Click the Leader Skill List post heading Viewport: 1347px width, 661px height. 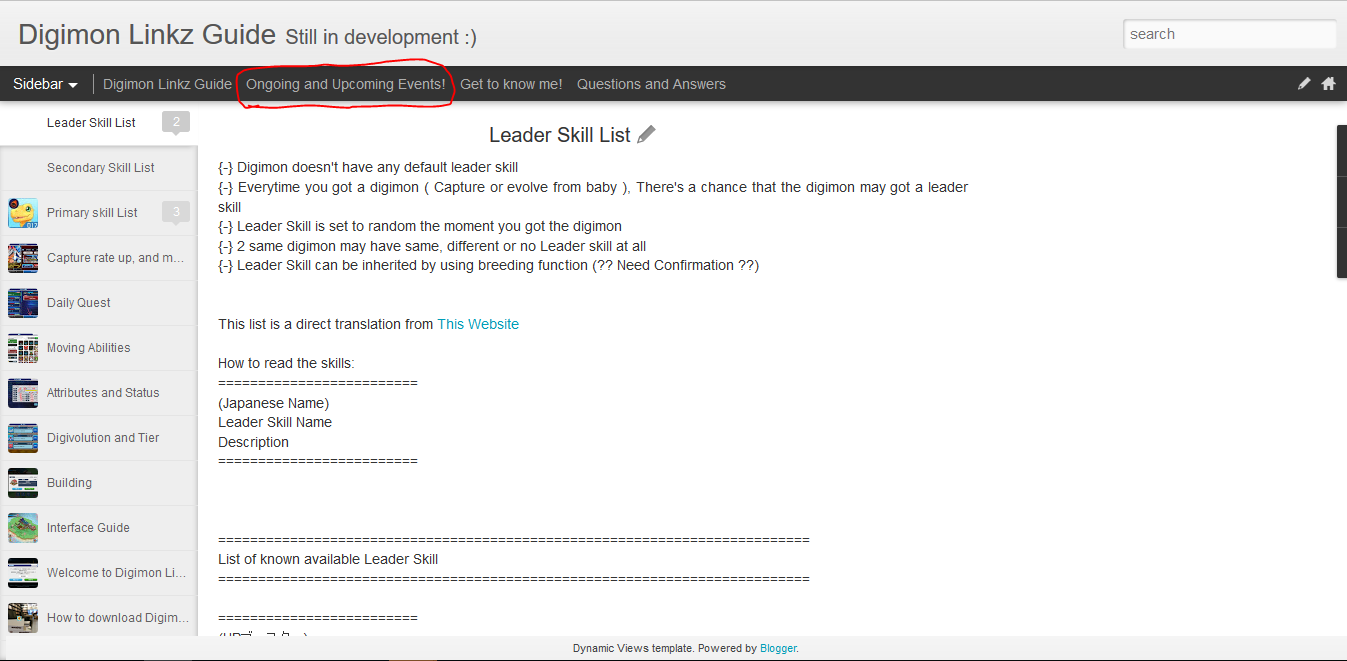click(560, 135)
